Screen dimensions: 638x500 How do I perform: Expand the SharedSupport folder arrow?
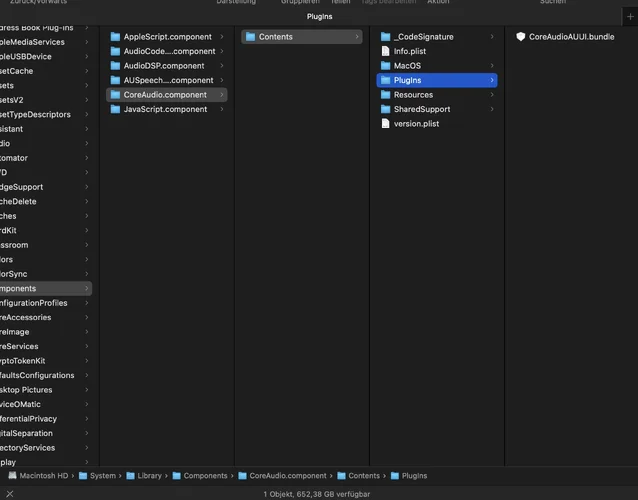point(492,109)
